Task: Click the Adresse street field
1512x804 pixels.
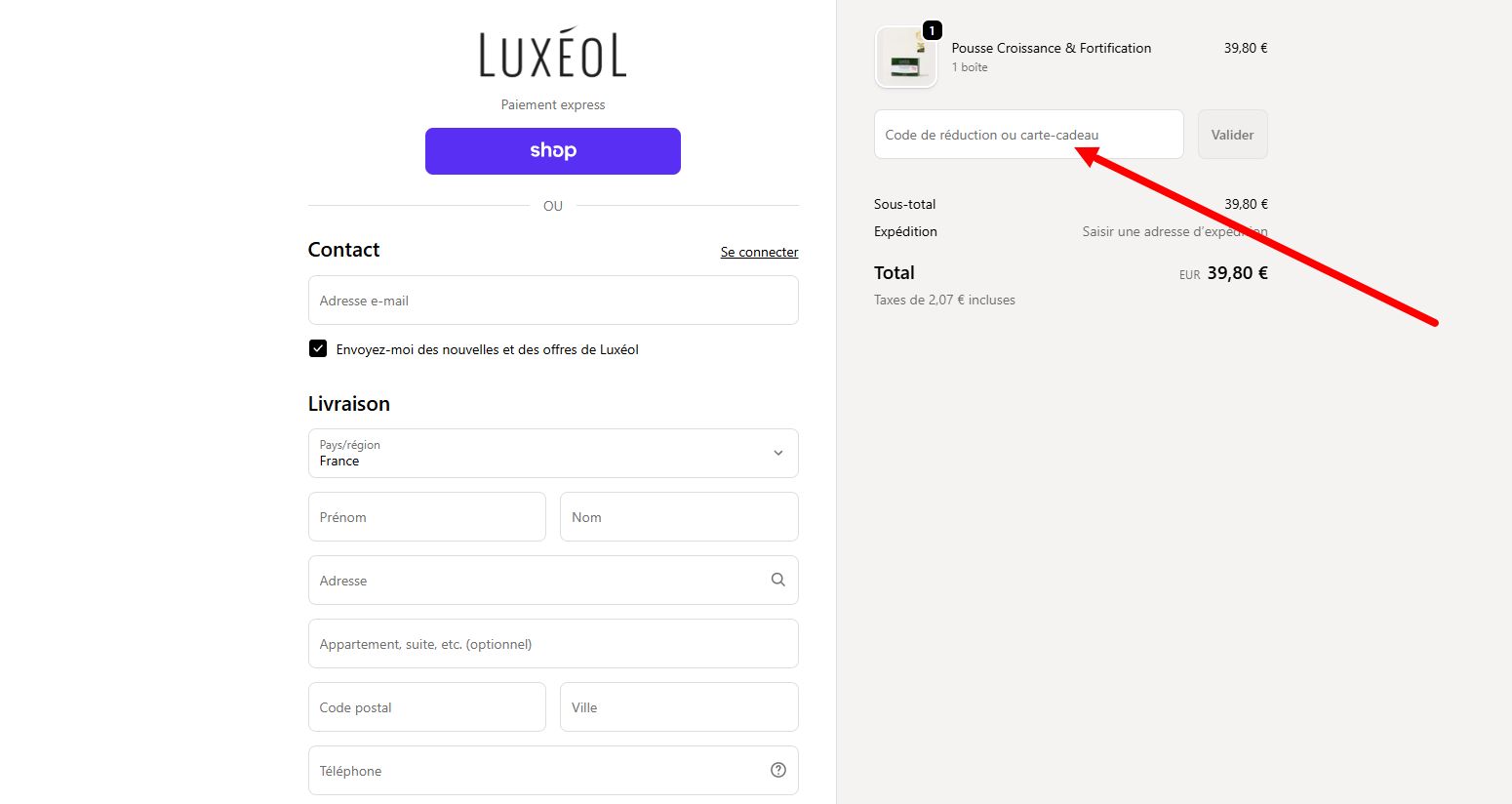Action: pyautogui.click(x=553, y=580)
